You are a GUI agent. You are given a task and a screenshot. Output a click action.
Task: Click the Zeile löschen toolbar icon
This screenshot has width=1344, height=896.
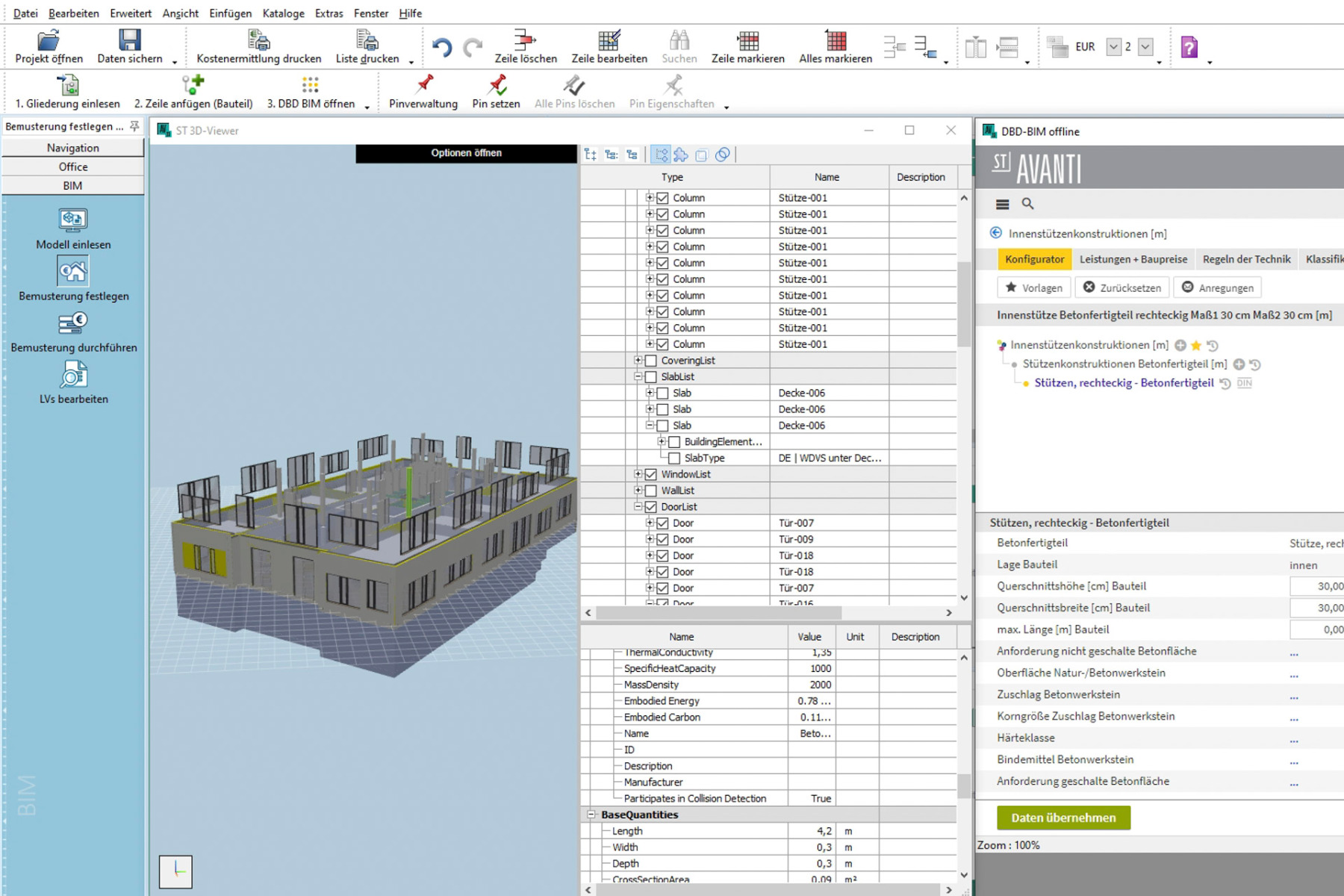[x=525, y=40]
